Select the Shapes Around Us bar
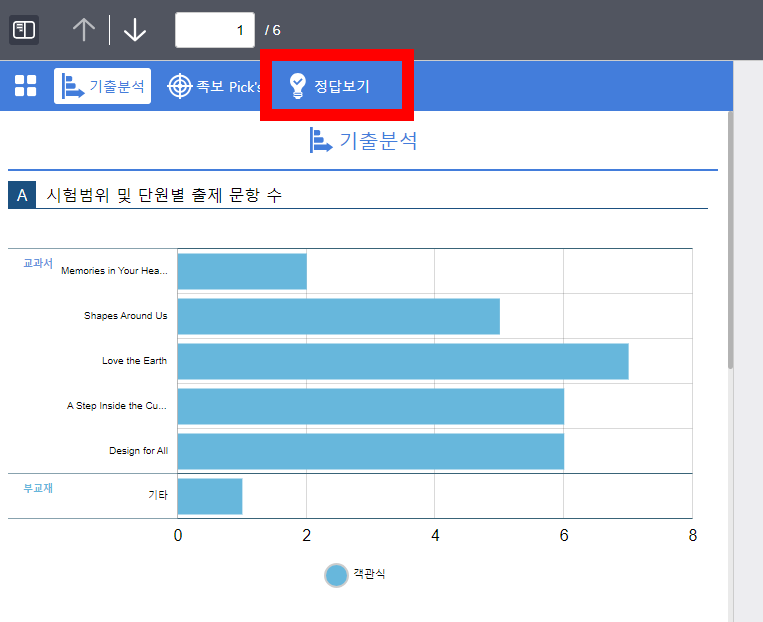Screen dimensions: 763x622 pyautogui.click(x=339, y=316)
